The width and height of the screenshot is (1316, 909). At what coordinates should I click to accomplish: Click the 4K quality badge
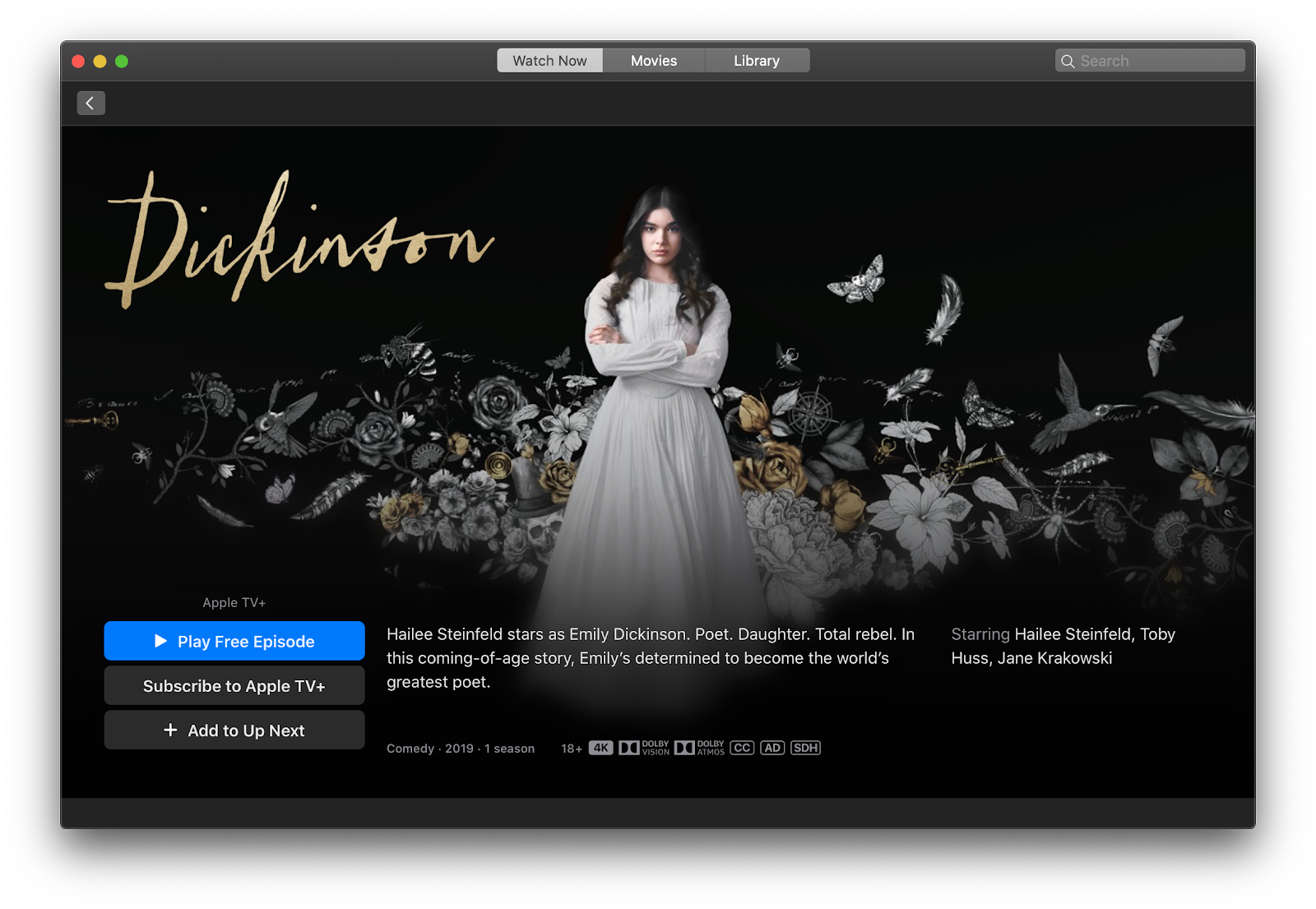(600, 748)
